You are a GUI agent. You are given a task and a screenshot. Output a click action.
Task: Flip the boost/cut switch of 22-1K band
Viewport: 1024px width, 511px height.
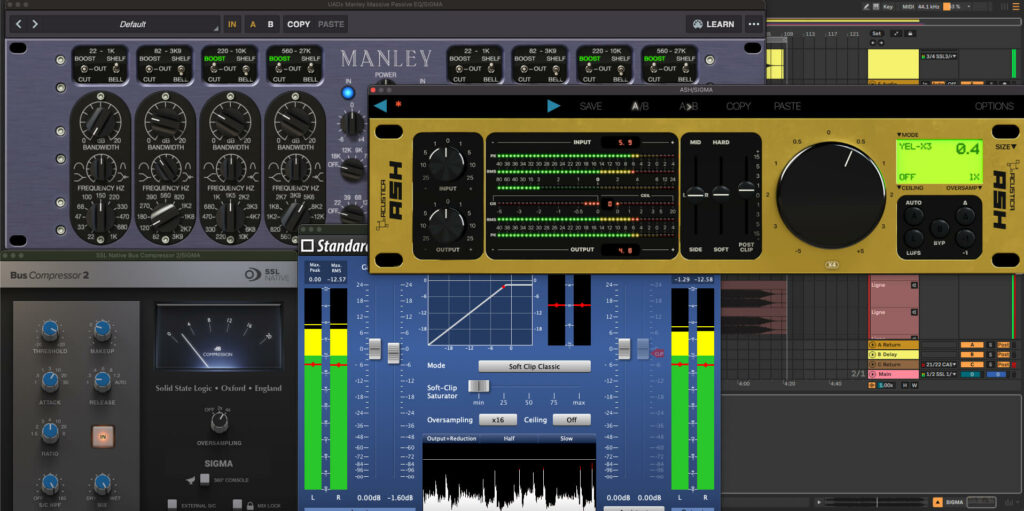tap(82, 69)
